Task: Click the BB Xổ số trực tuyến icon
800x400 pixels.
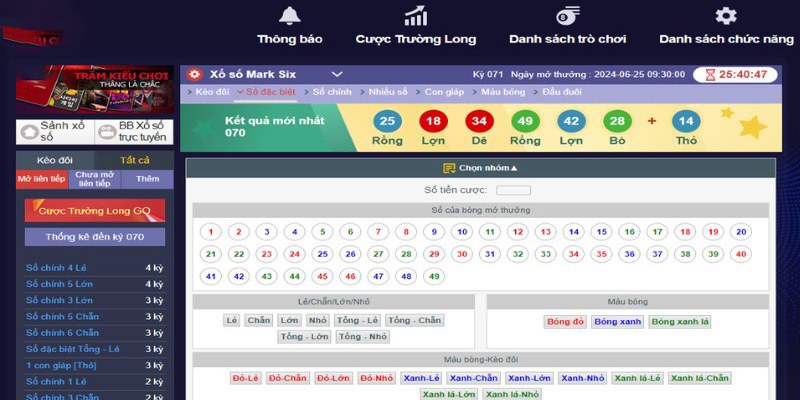Action: (106, 132)
